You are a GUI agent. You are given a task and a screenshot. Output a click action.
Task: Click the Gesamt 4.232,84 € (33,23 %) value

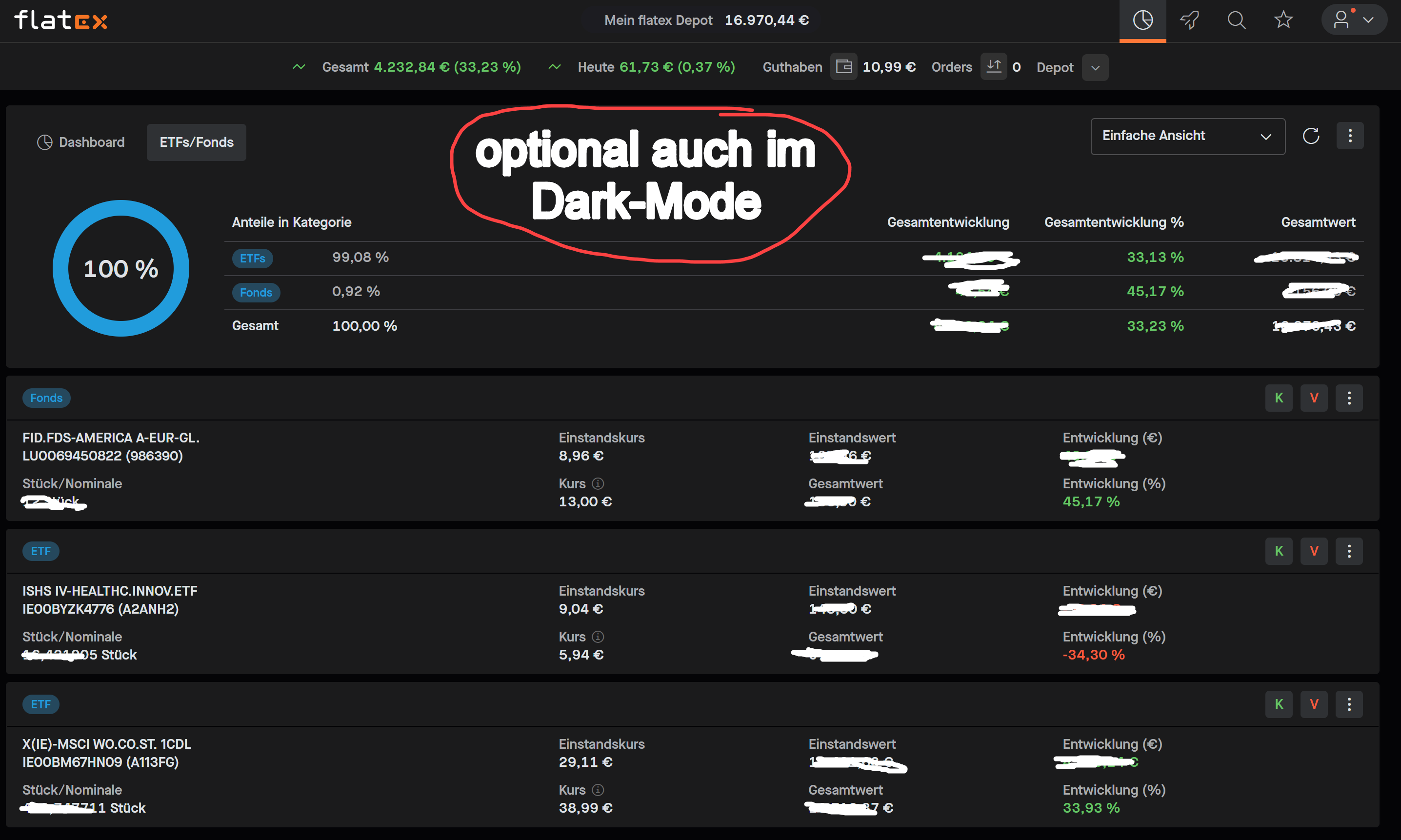447,67
